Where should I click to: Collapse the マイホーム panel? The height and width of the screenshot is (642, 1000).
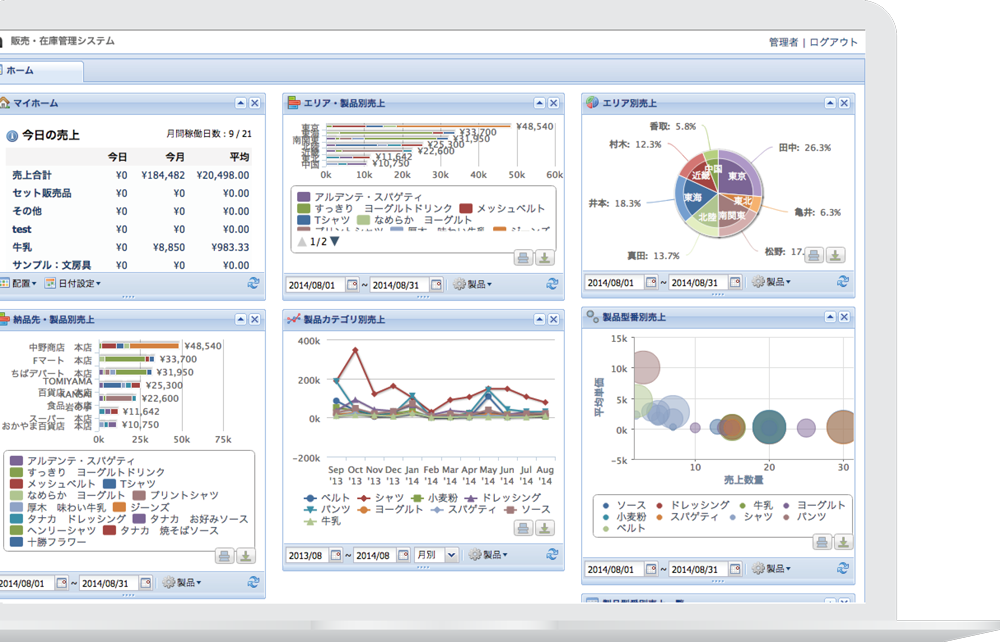coord(240,103)
